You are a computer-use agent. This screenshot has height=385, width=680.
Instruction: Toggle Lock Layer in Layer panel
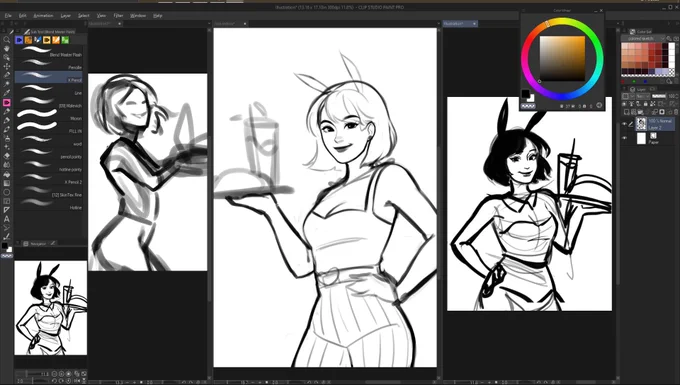pyautogui.click(x=645, y=104)
